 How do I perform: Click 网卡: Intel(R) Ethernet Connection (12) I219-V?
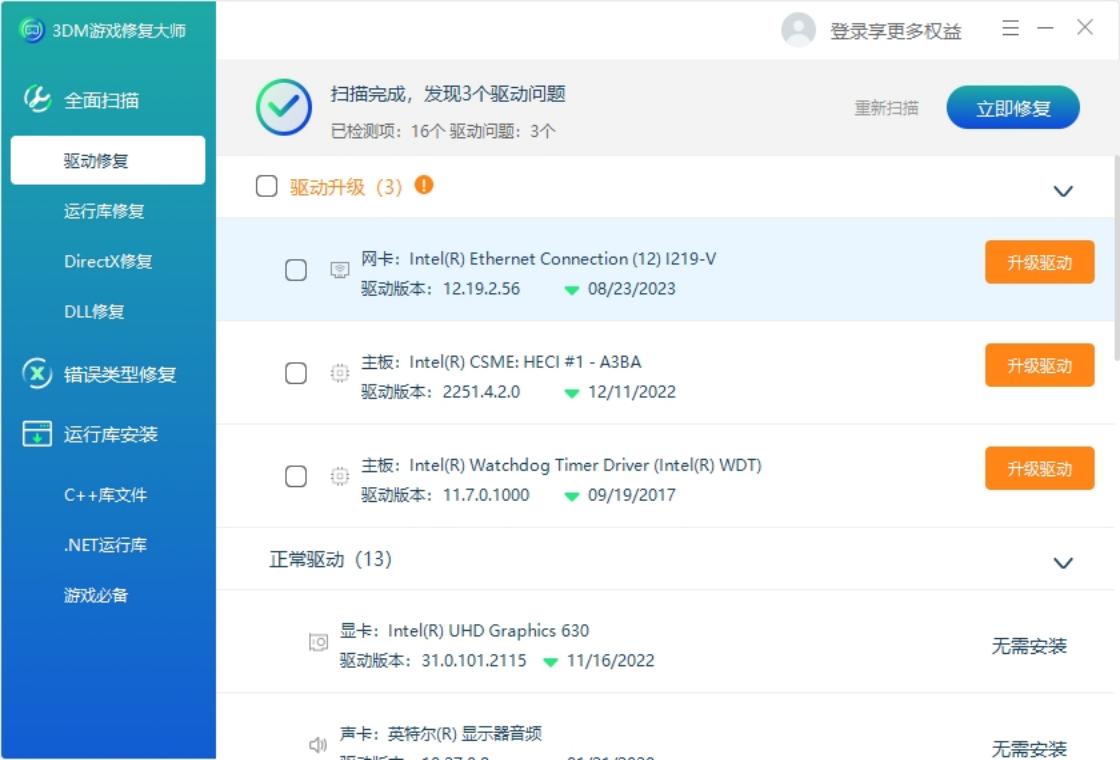(539, 259)
